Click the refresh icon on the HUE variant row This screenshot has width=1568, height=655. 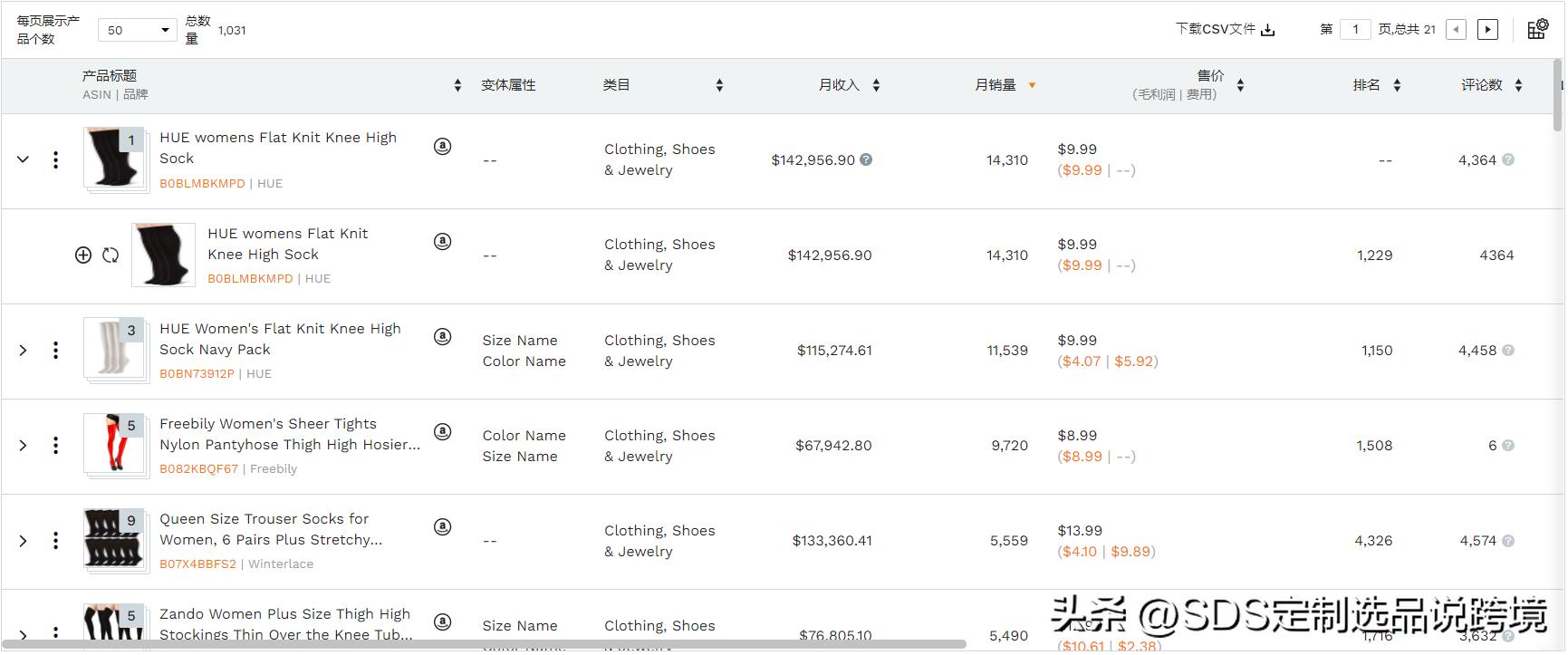click(111, 255)
